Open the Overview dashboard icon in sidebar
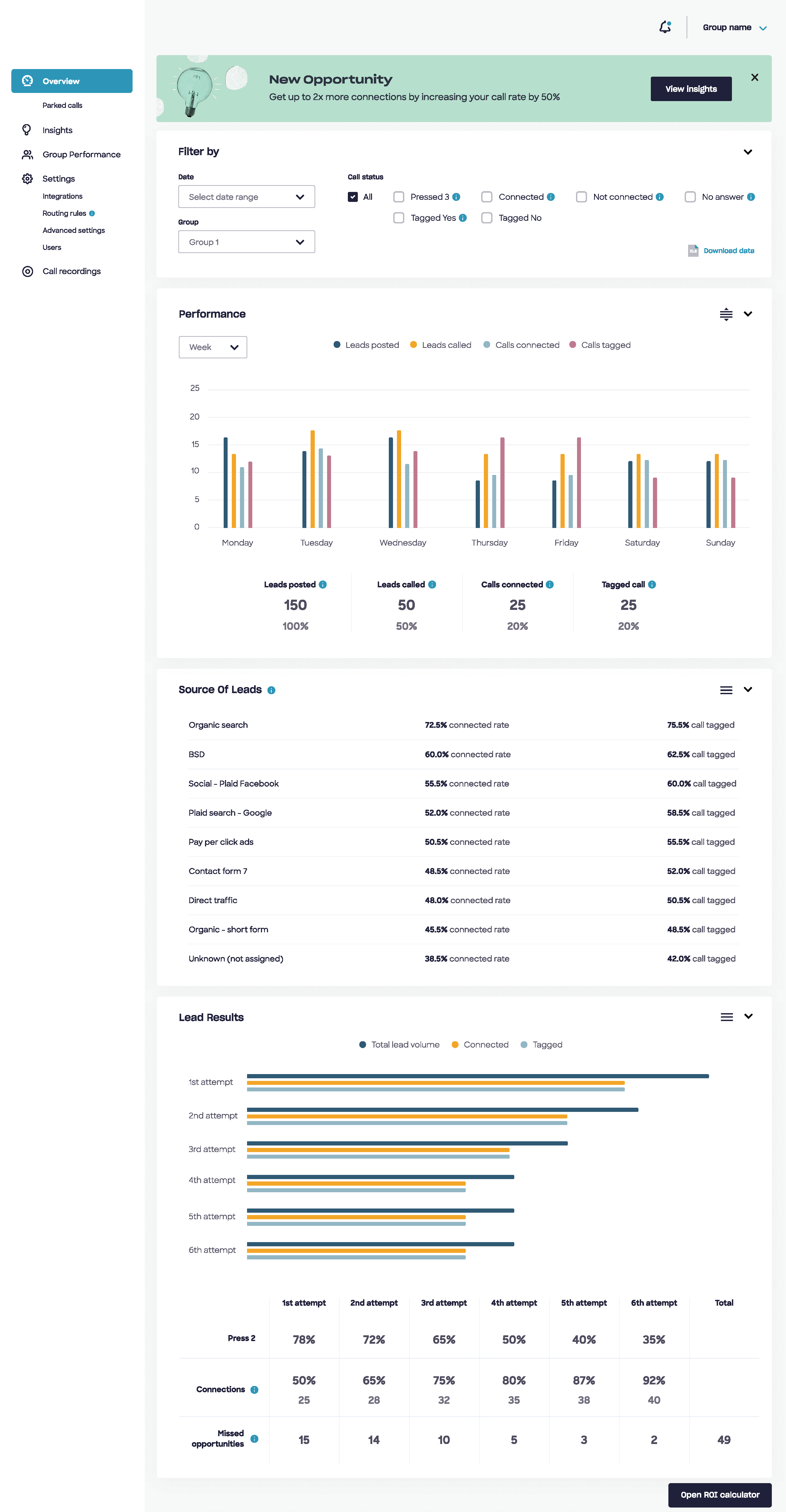This screenshot has height=1512, width=786. 28,81
